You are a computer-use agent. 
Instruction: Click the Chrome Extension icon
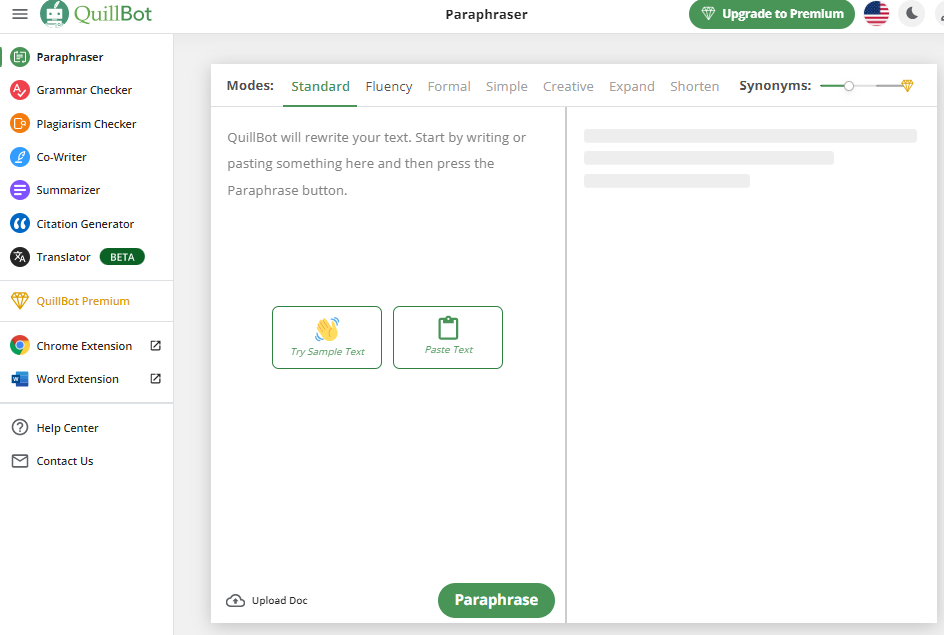tap(20, 345)
